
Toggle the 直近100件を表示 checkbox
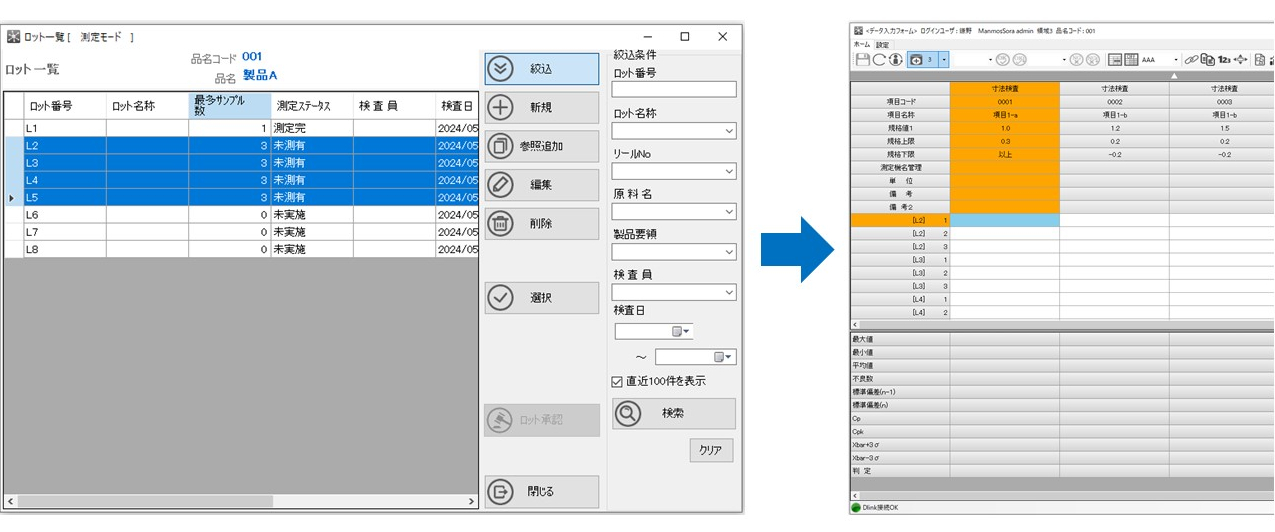pos(616,381)
